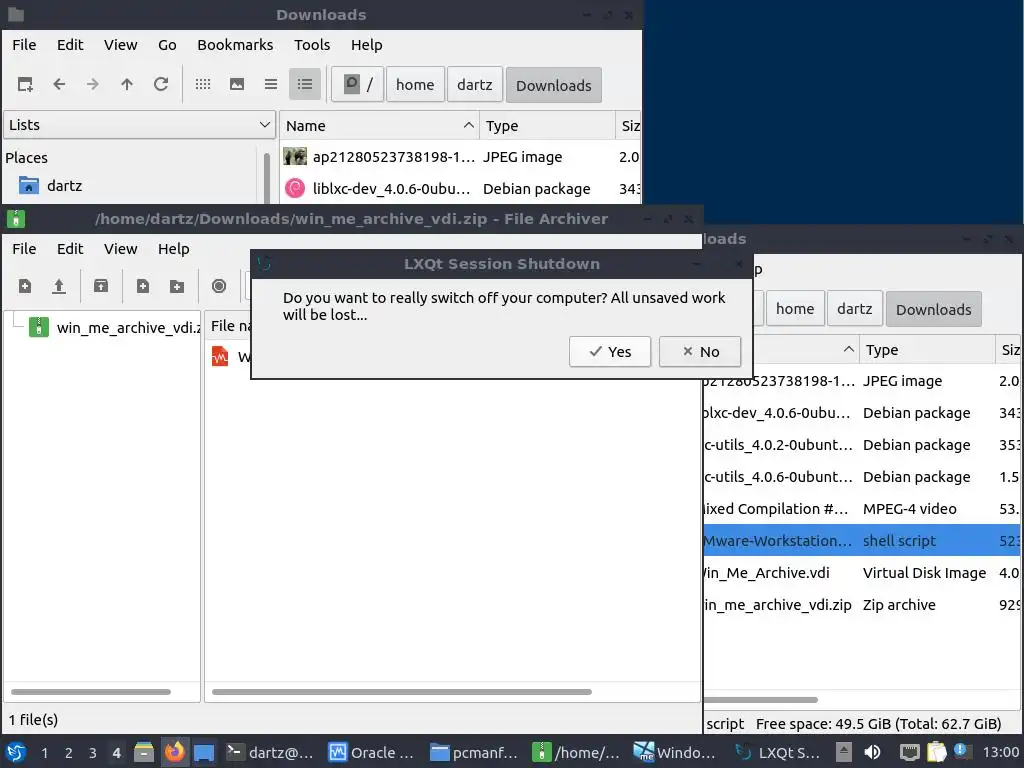Open archive icon in File Archiver toolbar

point(59,286)
